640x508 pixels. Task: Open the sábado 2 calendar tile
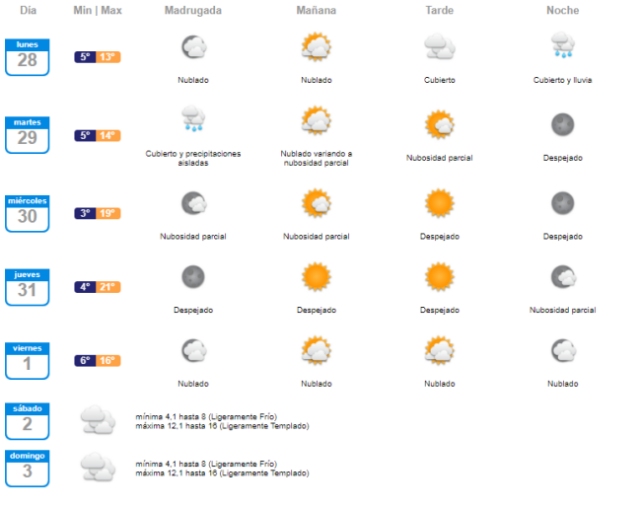tap(27, 420)
